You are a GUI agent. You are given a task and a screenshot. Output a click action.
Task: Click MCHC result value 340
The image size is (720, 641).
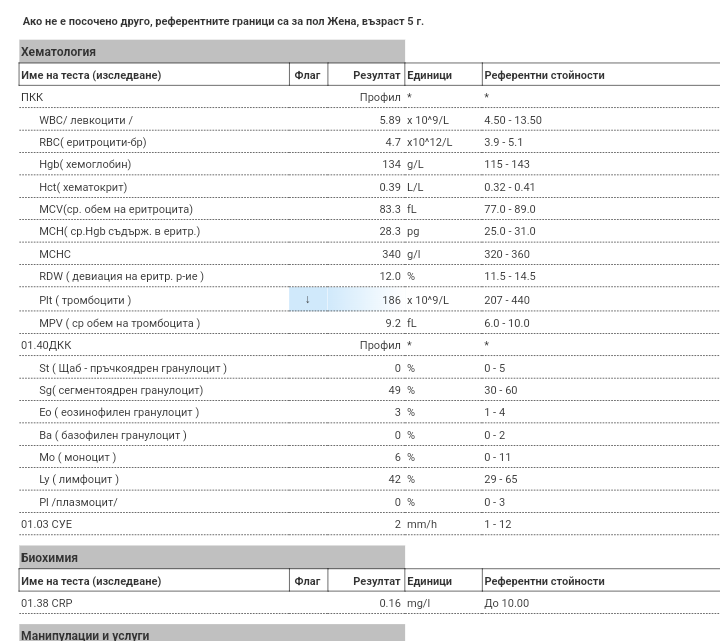391,254
